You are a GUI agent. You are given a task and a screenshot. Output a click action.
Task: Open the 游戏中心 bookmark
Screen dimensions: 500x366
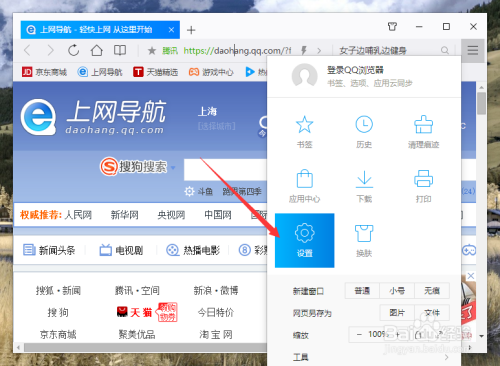pyautogui.click(x=211, y=72)
